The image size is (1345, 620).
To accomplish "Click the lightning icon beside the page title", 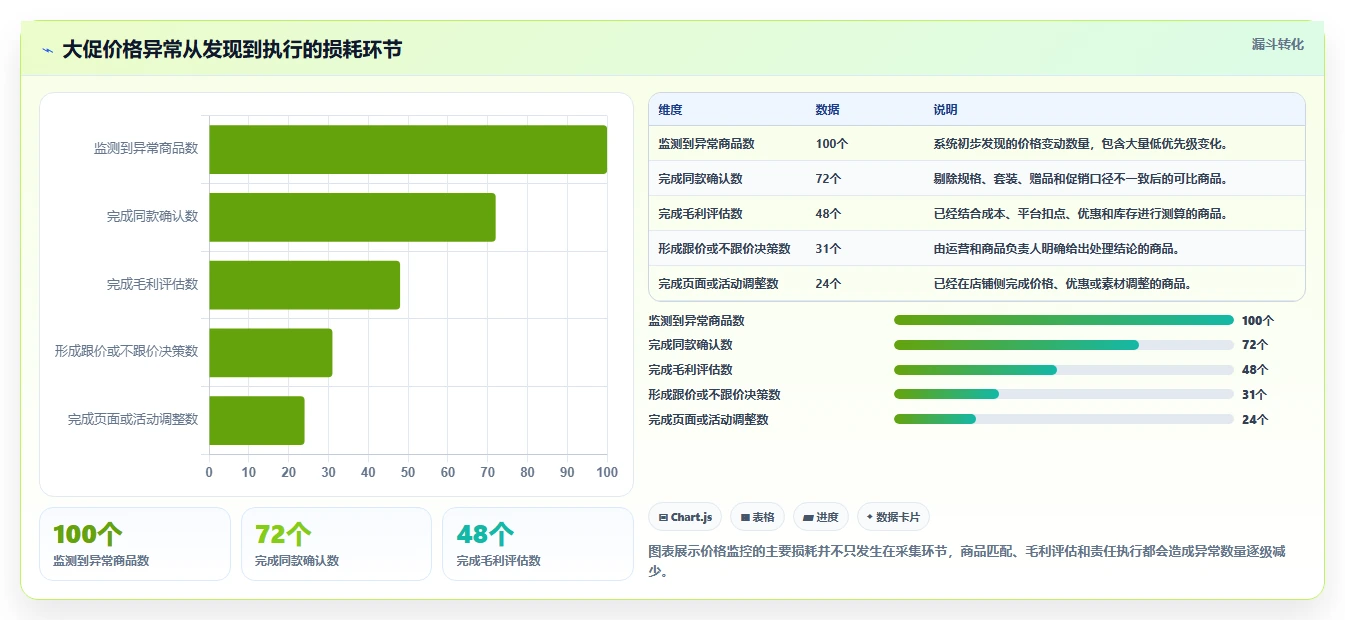I will 48,50.
